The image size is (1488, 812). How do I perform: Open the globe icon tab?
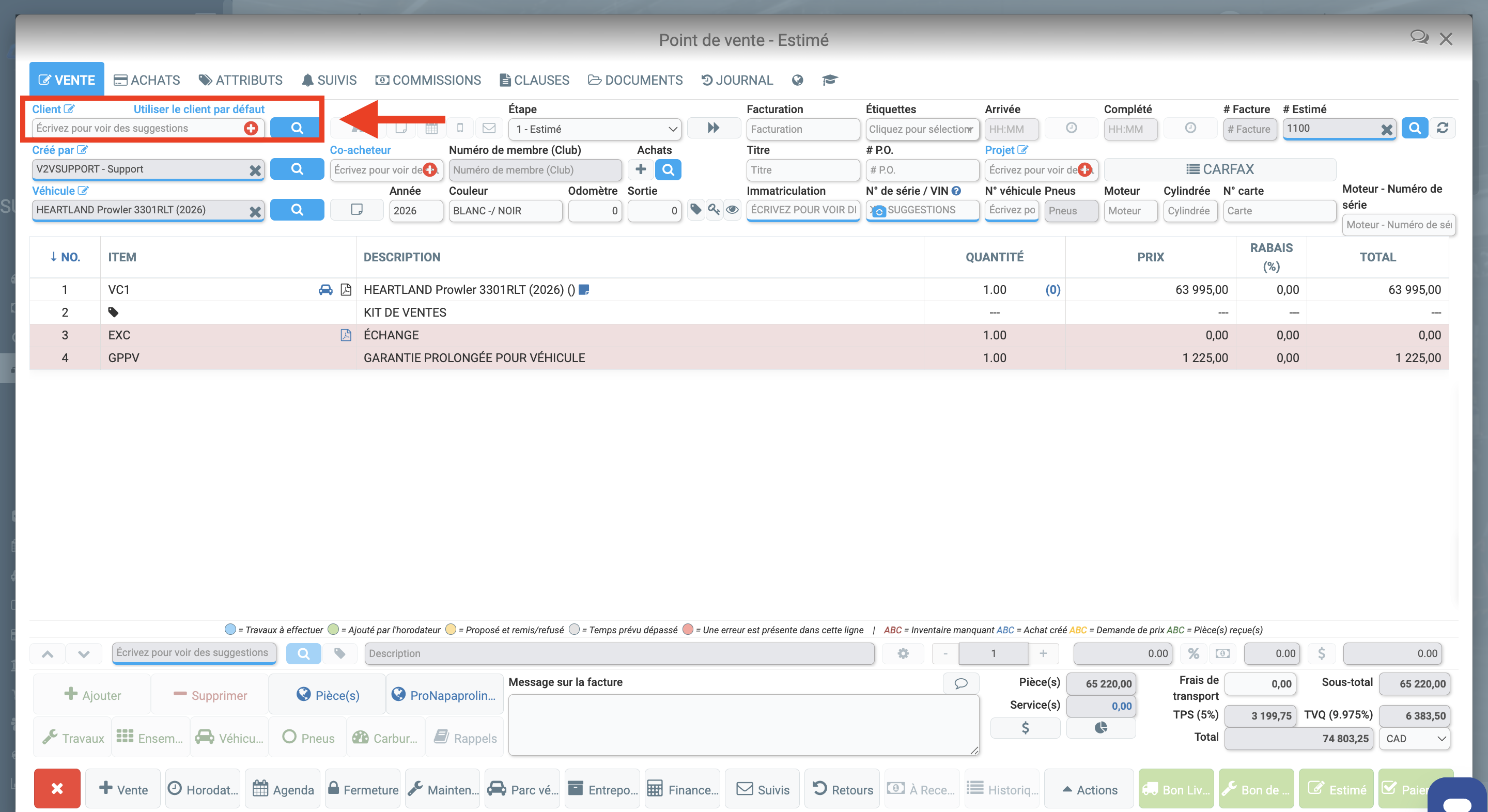point(797,80)
